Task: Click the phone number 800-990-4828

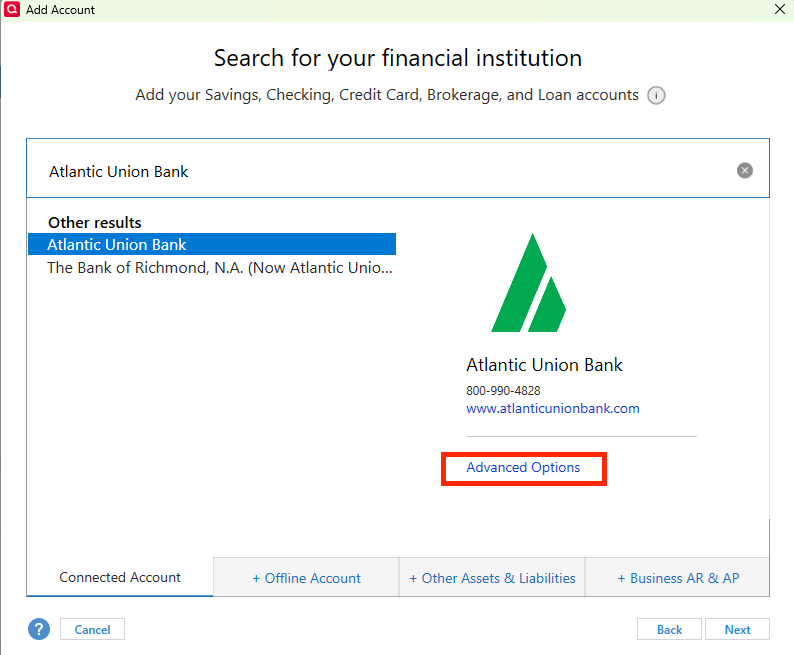Action: (503, 390)
